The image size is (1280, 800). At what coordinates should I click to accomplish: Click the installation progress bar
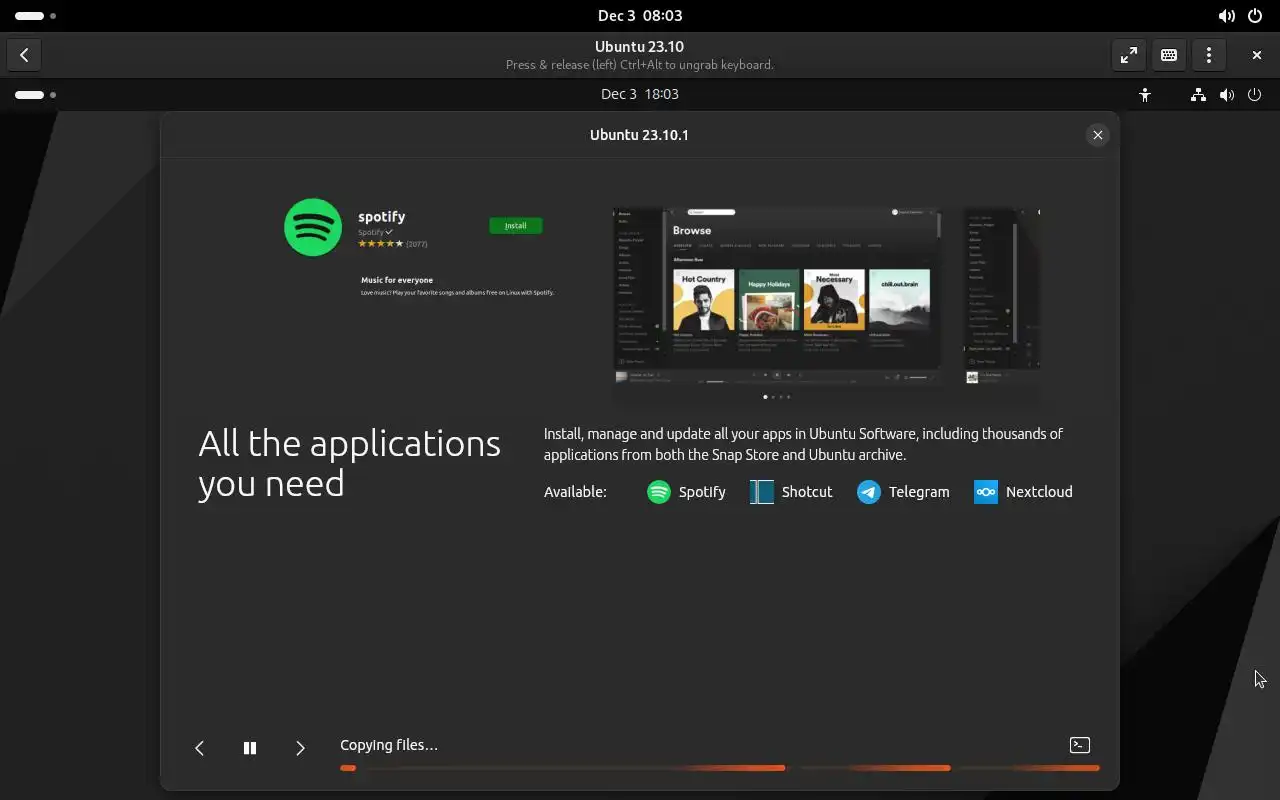click(x=720, y=768)
